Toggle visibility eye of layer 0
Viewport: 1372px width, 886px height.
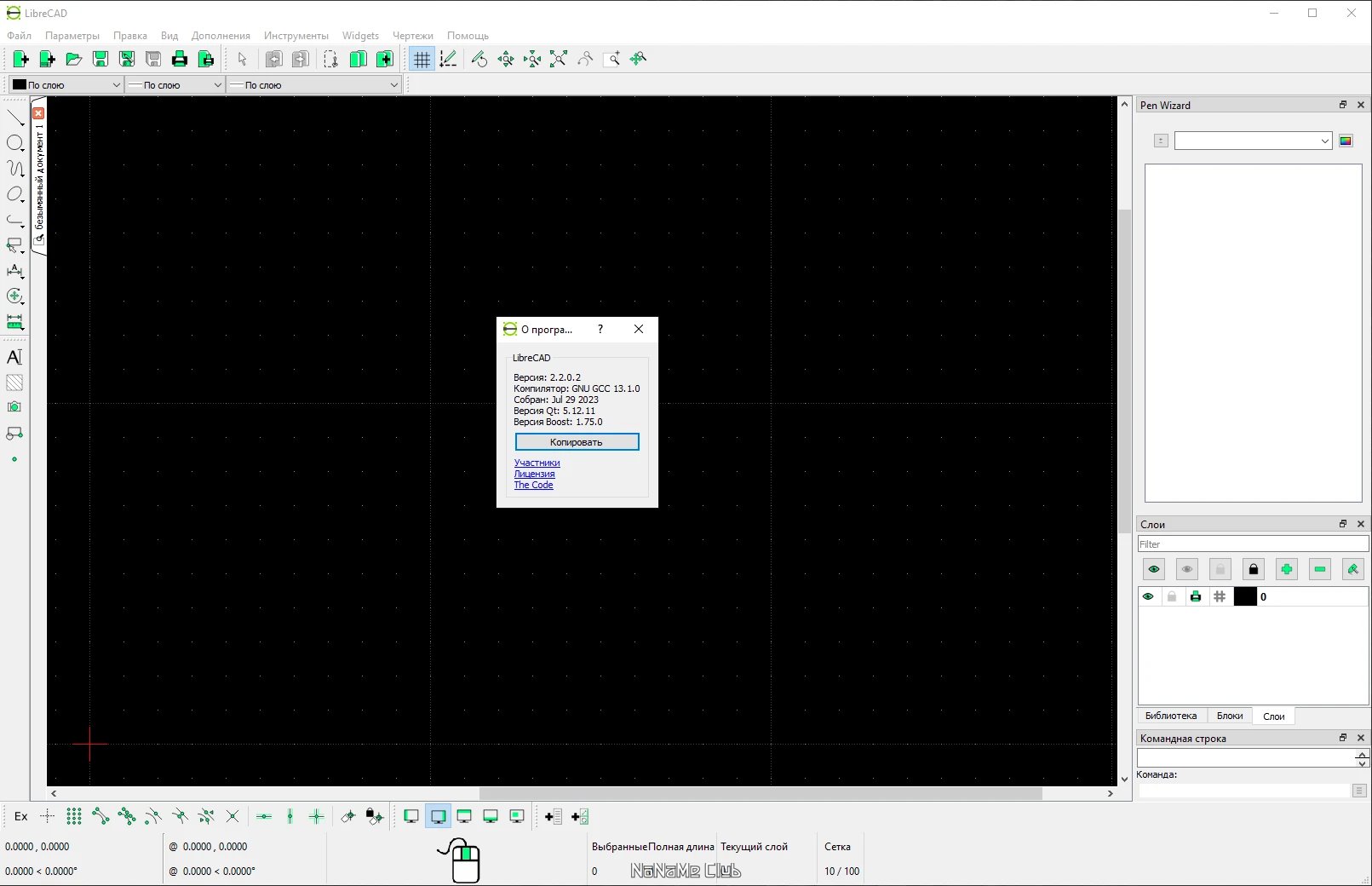(1148, 597)
